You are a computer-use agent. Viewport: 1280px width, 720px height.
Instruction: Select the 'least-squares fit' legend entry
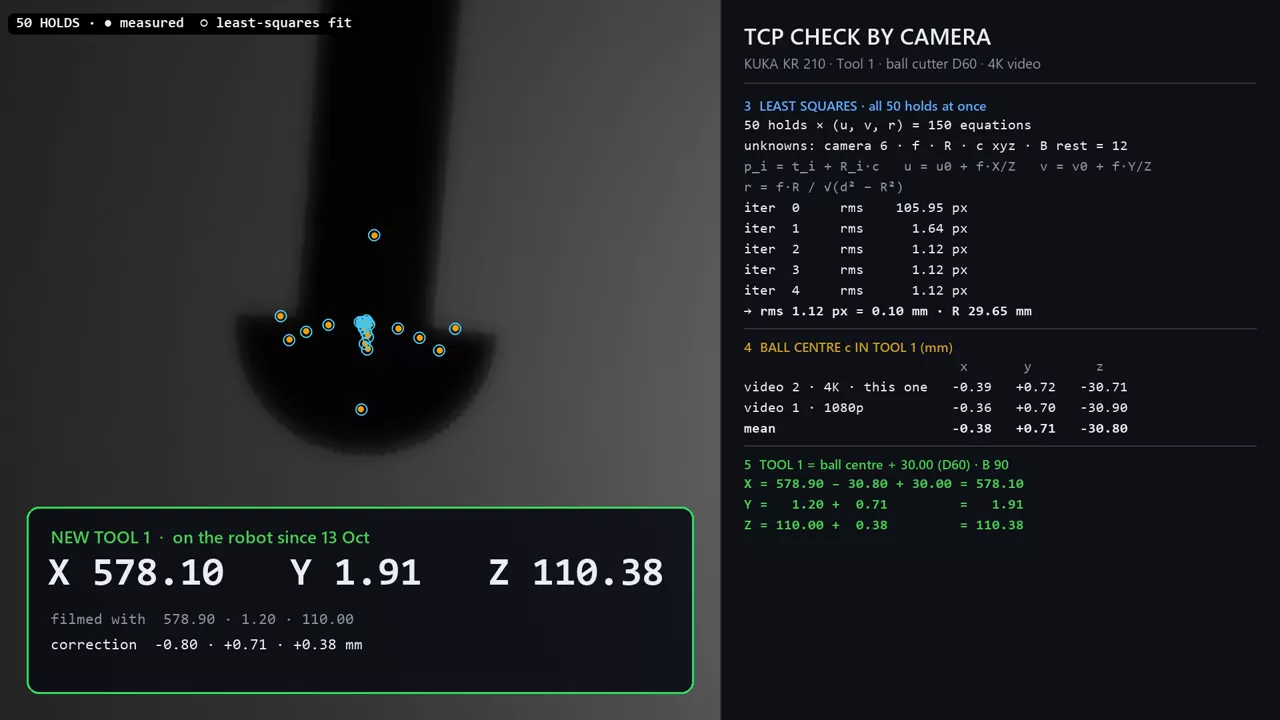coord(276,22)
